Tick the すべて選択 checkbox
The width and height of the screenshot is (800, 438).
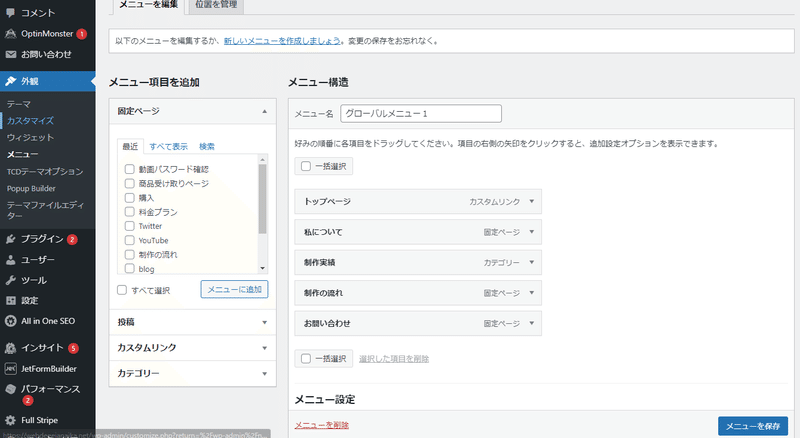pyautogui.click(x=122, y=290)
